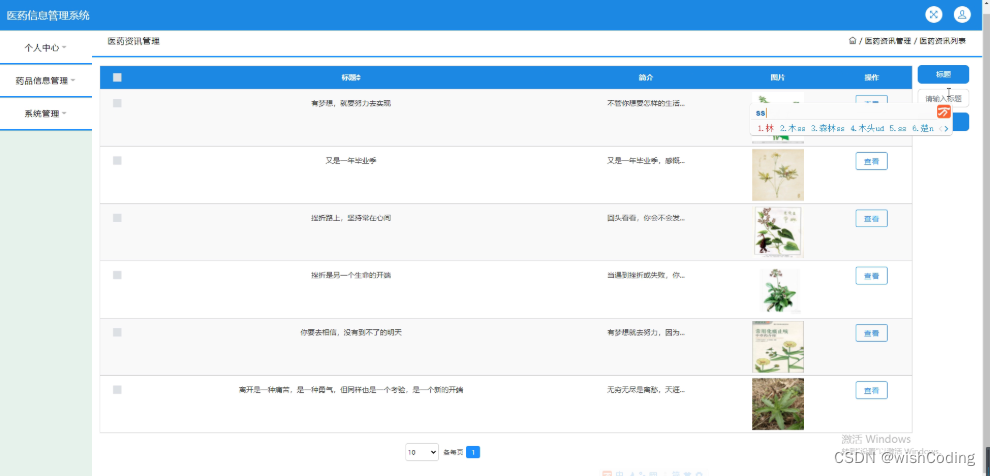Screen dimensions: 990x476
Task: Check the row 有梦想，就要努力去实现
Action: 117,103
